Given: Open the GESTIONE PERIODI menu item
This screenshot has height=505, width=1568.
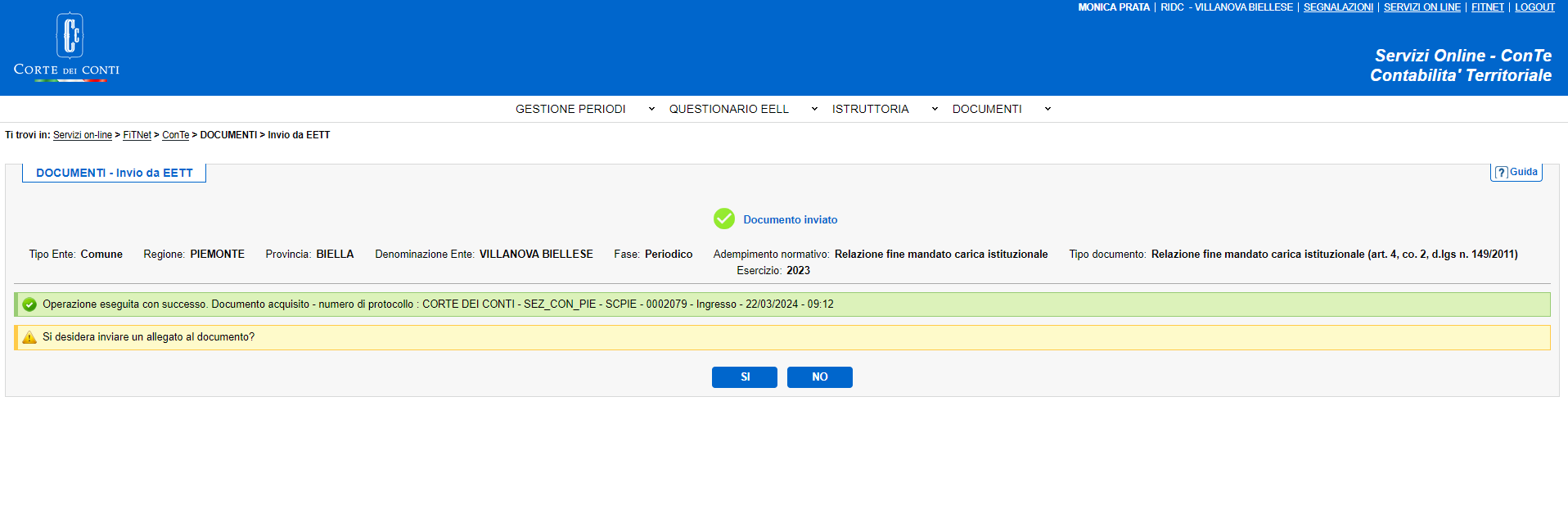Looking at the screenshot, I should coord(570,109).
